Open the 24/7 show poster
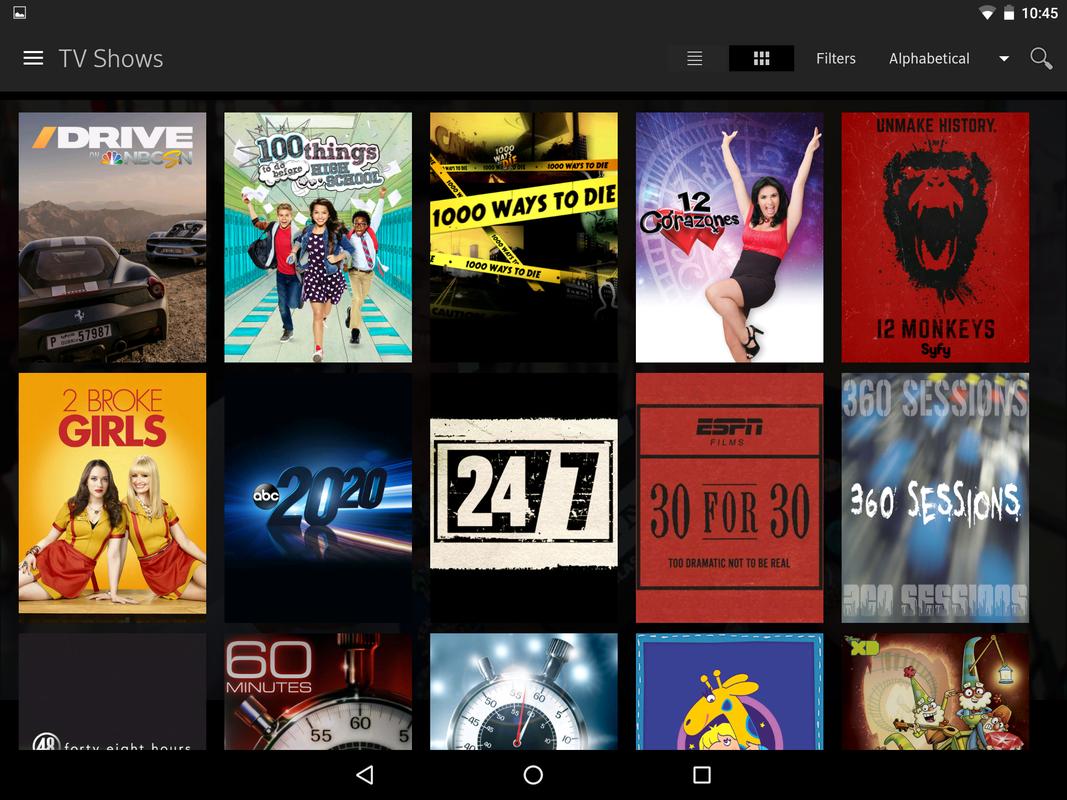This screenshot has height=800, width=1067. coord(524,497)
